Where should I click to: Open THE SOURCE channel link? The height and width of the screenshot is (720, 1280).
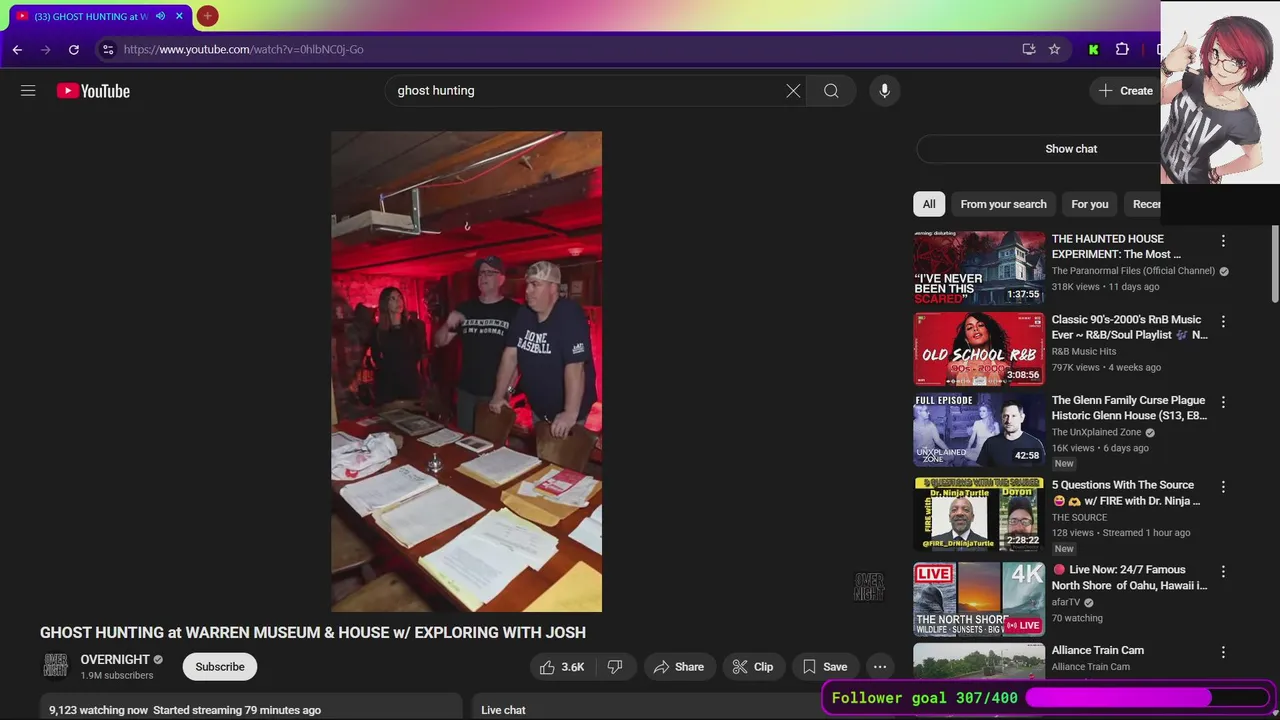1079,518
